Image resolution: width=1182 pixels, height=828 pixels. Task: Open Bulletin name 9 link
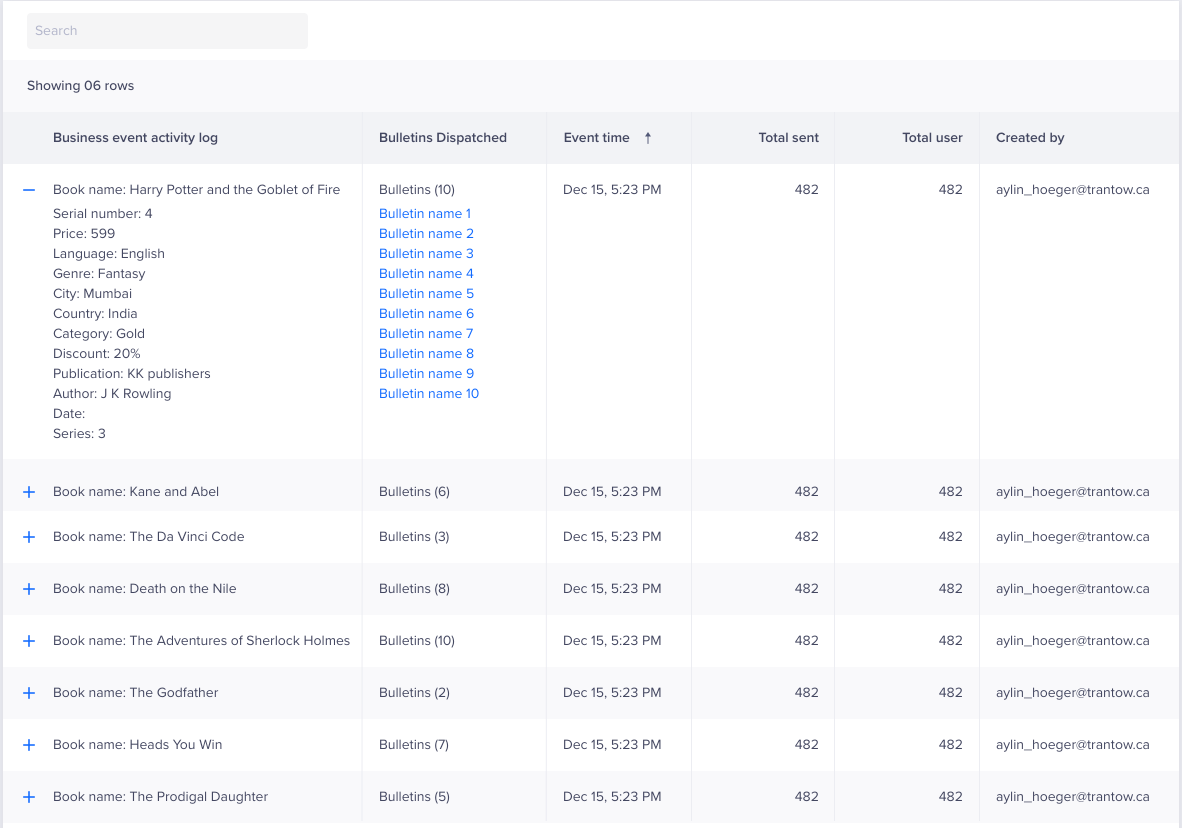coord(426,373)
